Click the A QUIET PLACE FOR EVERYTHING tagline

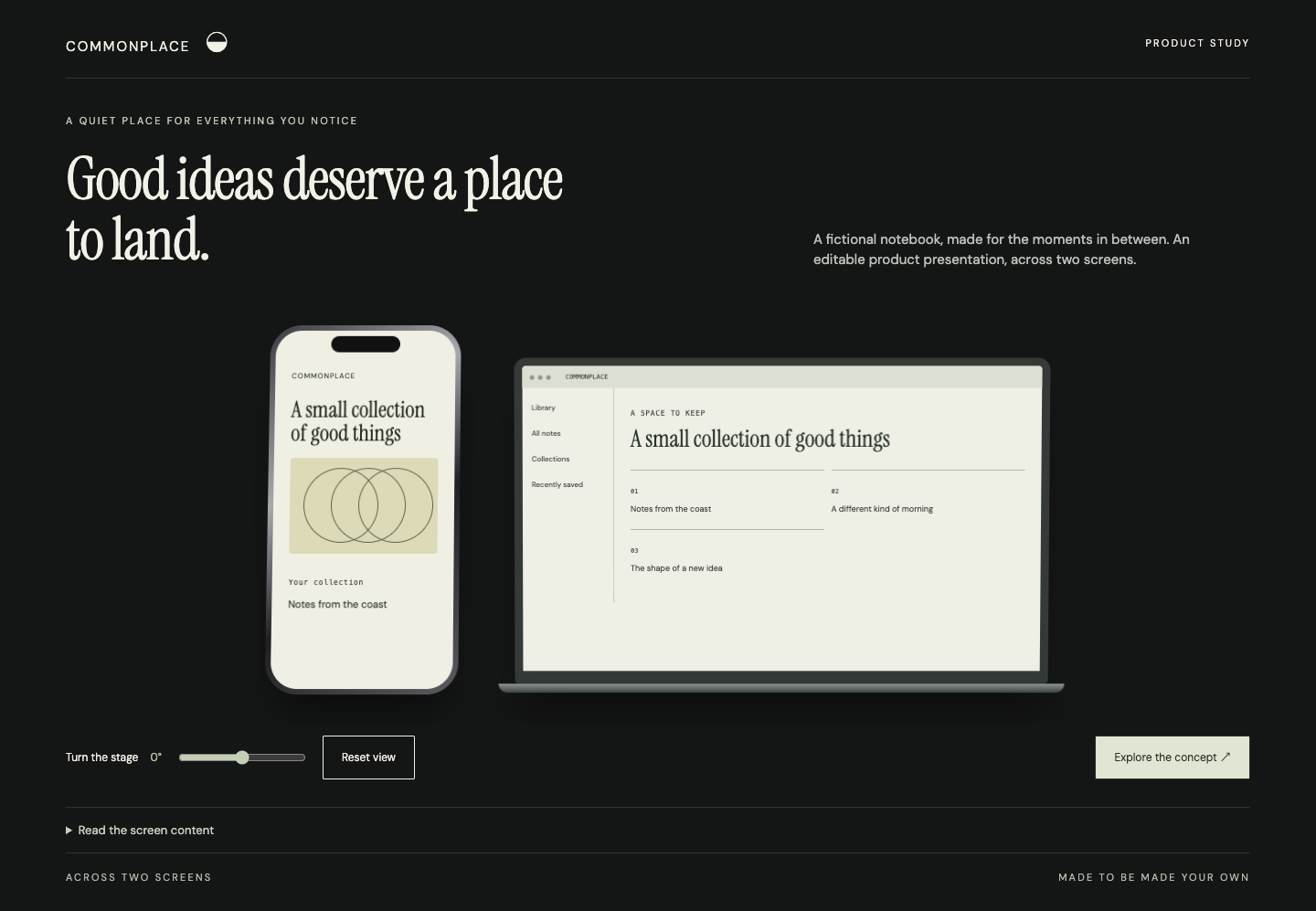(x=212, y=121)
